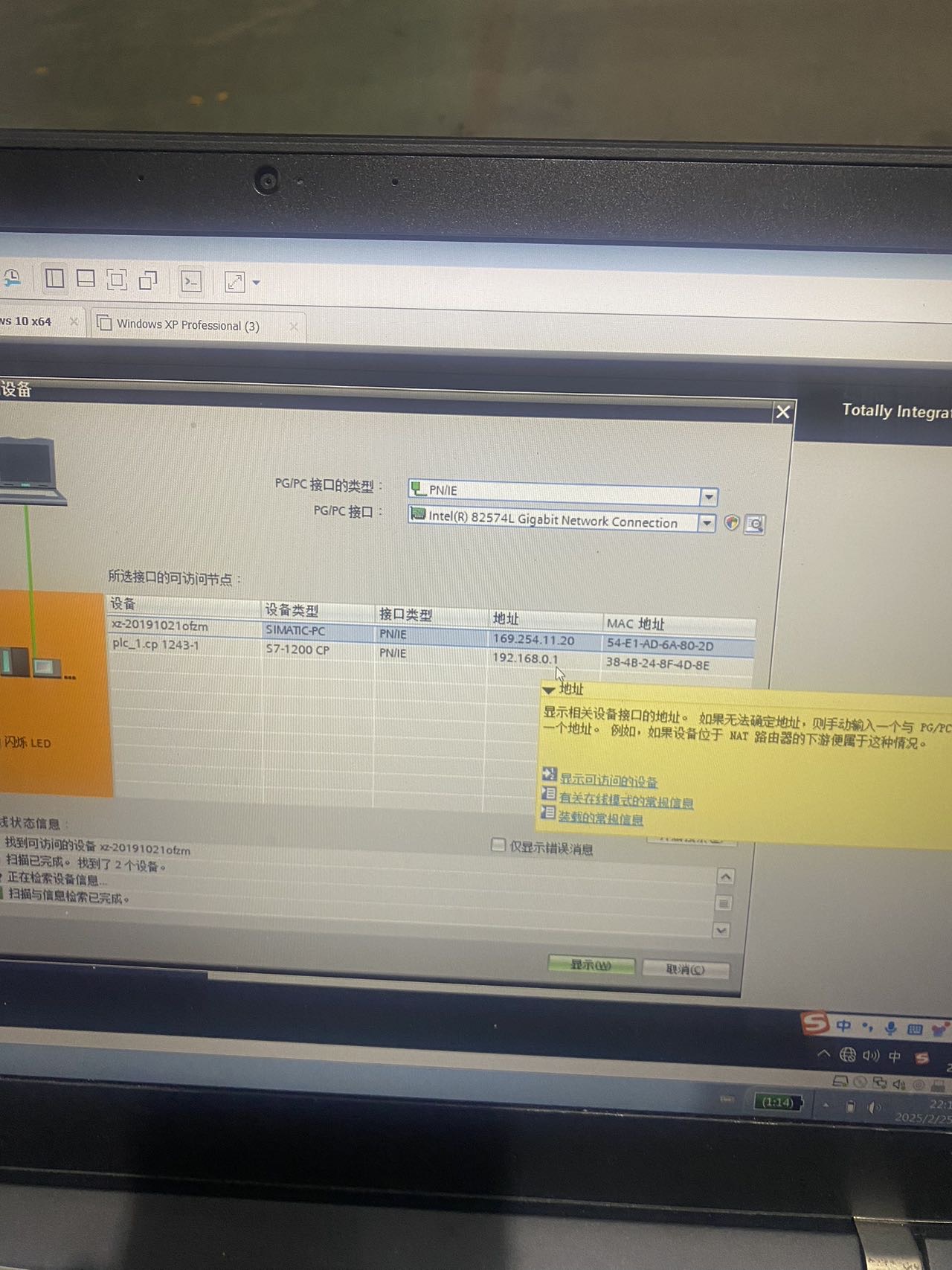Toggle the 闪烁 LED option
This screenshot has height=1270, width=952.
point(27,743)
